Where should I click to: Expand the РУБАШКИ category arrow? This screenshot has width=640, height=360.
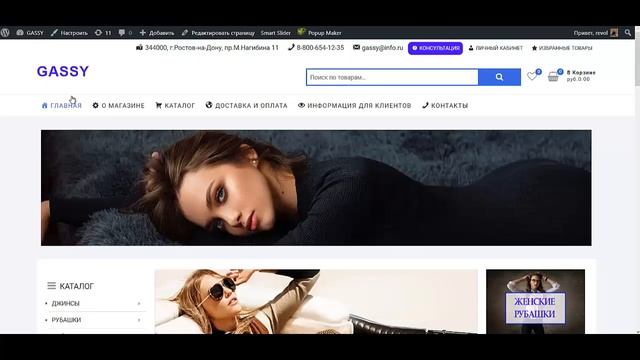pyautogui.click(x=139, y=320)
